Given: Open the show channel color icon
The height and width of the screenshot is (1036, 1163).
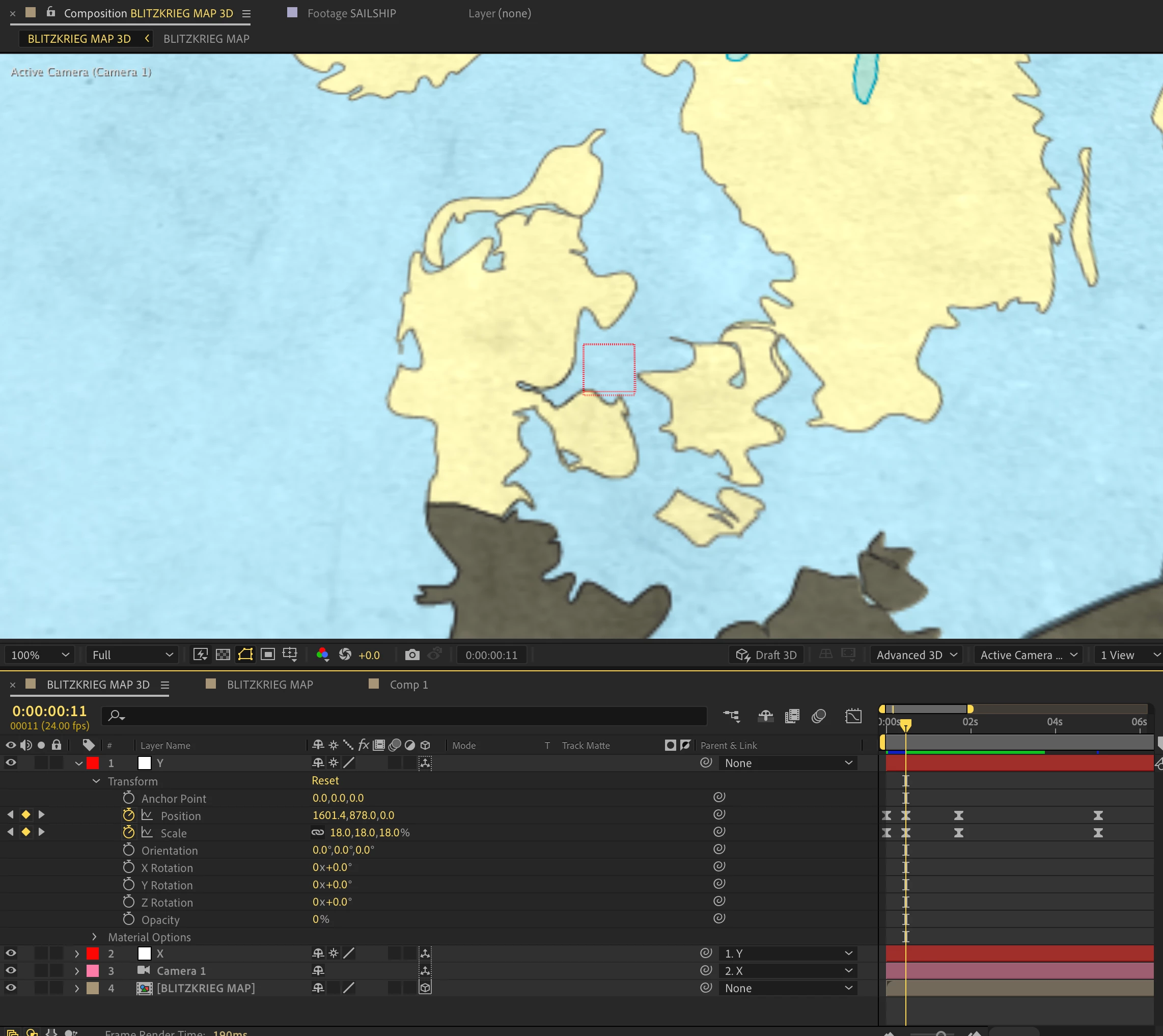Looking at the screenshot, I should tap(322, 655).
